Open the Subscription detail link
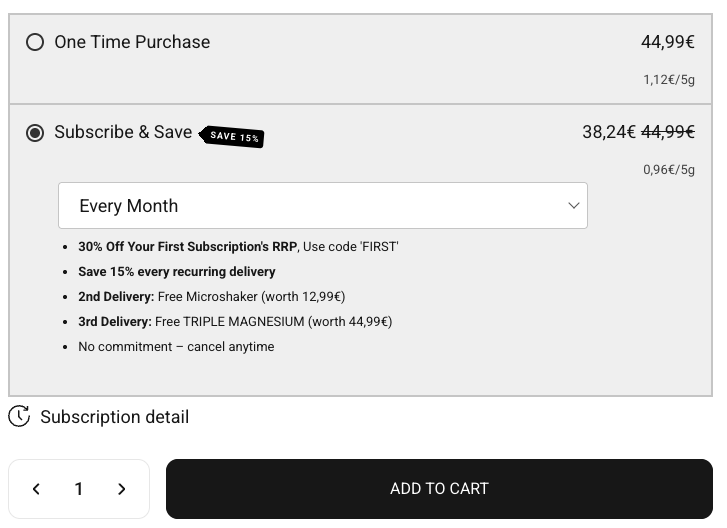The image size is (727, 528). coord(114,417)
